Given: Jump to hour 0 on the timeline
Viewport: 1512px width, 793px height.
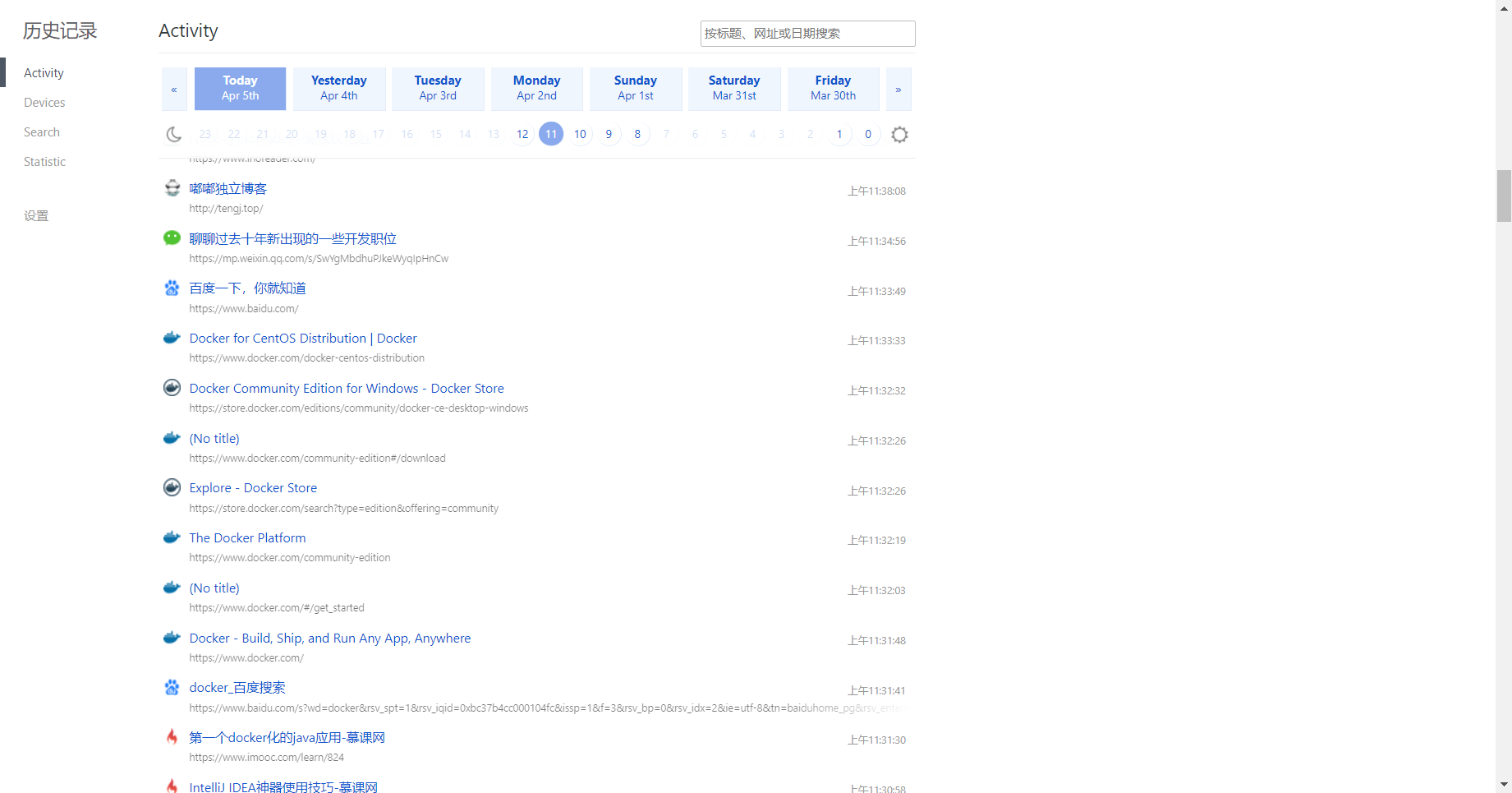Looking at the screenshot, I should point(868,134).
